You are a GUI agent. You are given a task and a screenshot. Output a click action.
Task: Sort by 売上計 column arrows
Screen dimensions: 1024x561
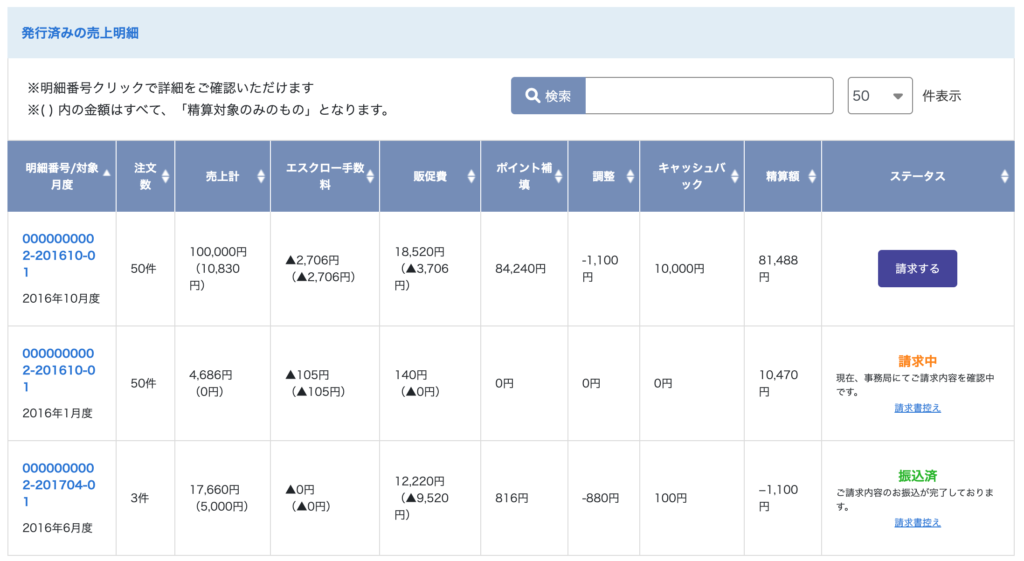pos(261,176)
